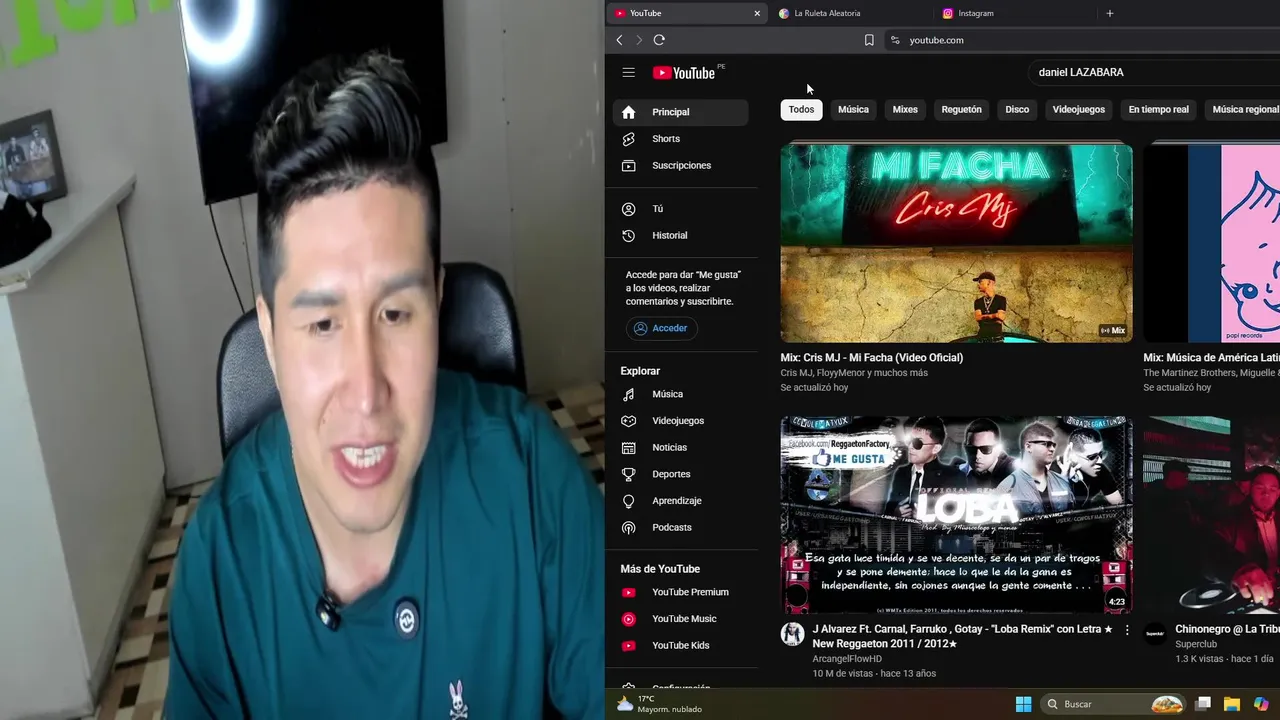Go to Principal home section

click(680, 112)
